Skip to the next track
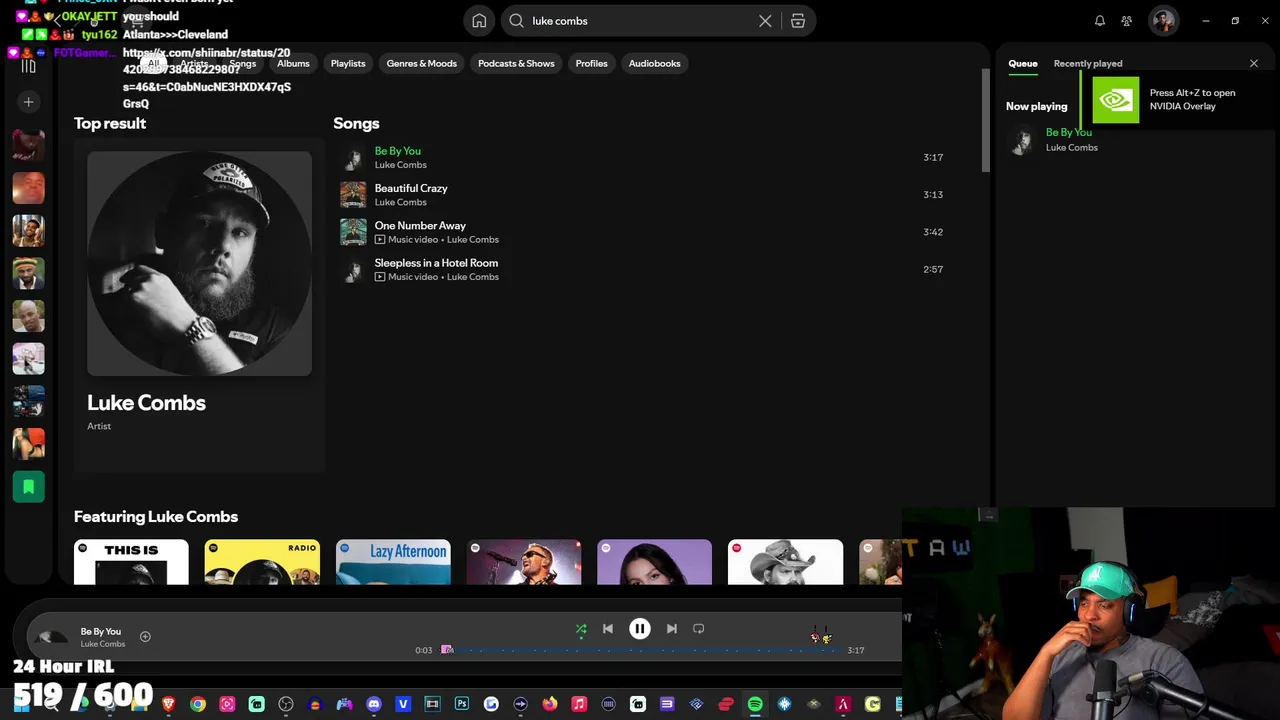Image resolution: width=1280 pixels, height=720 pixels. [672, 629]
